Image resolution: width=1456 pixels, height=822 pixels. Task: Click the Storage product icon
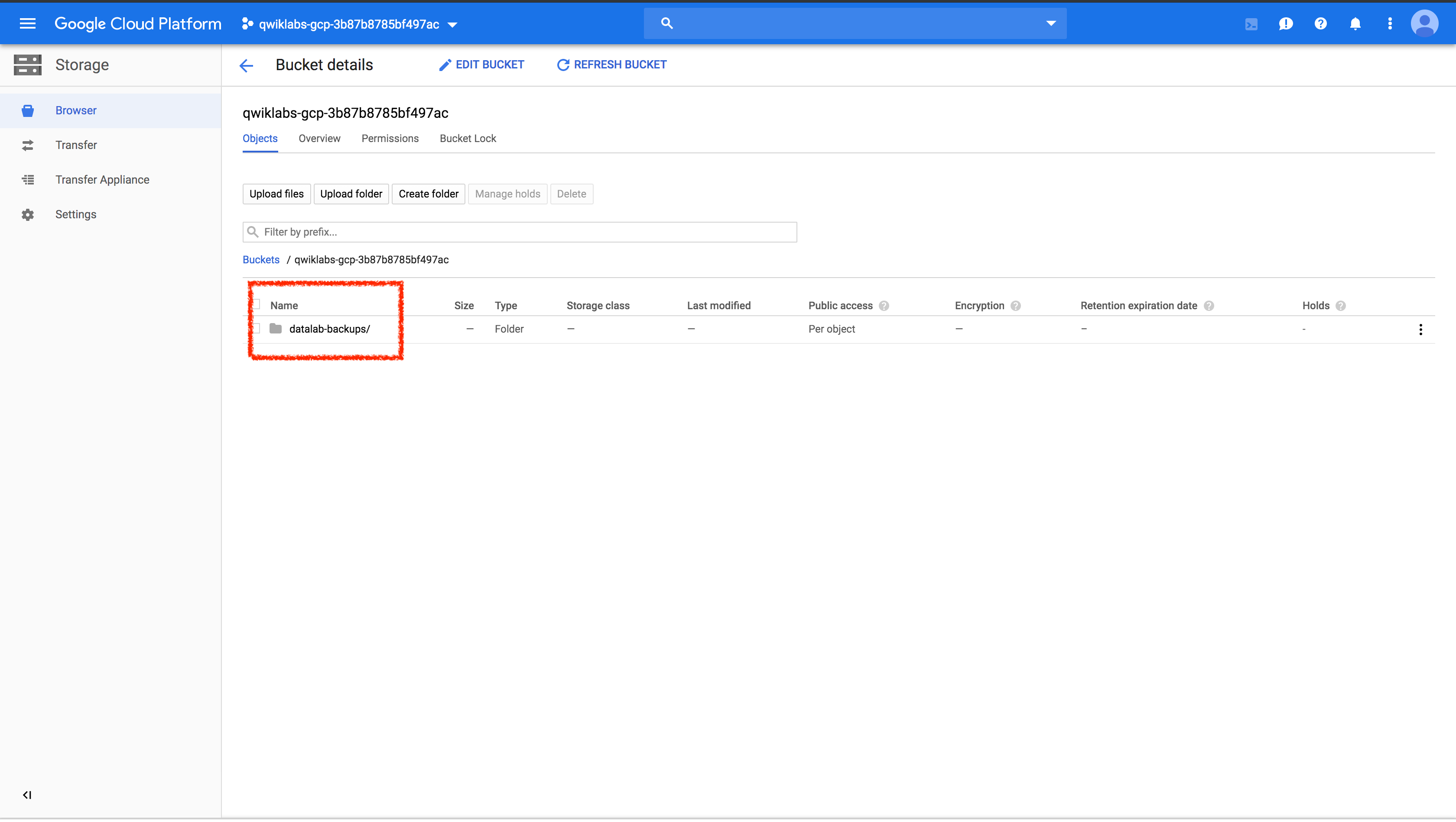pos(27,65)
